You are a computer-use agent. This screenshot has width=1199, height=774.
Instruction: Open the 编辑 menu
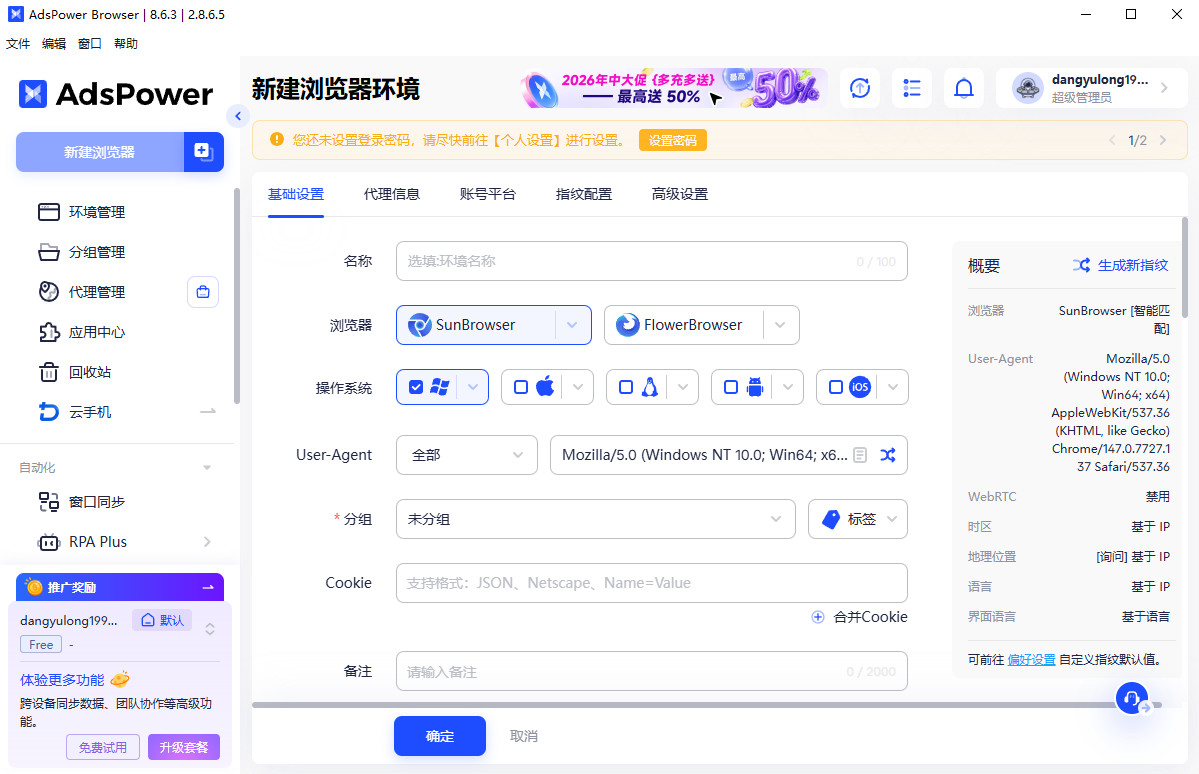point(54,44)
